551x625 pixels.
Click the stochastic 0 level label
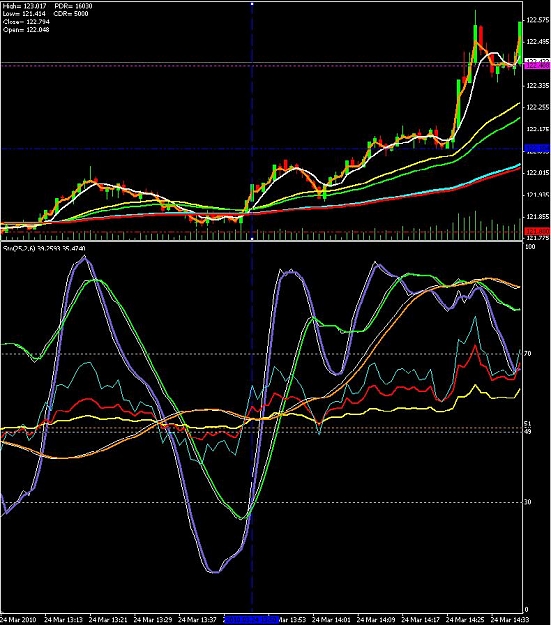(x=526, y=609)
